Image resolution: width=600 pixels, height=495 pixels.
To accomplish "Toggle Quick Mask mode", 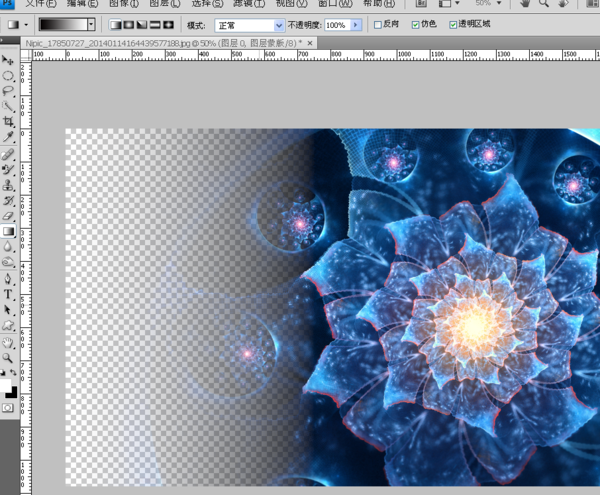I will pos(8,408).
